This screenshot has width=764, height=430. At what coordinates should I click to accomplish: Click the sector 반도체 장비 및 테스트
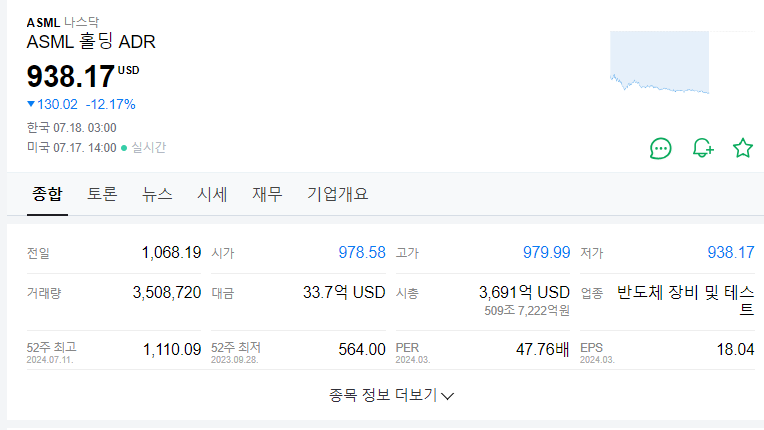(x=686, y=300)
